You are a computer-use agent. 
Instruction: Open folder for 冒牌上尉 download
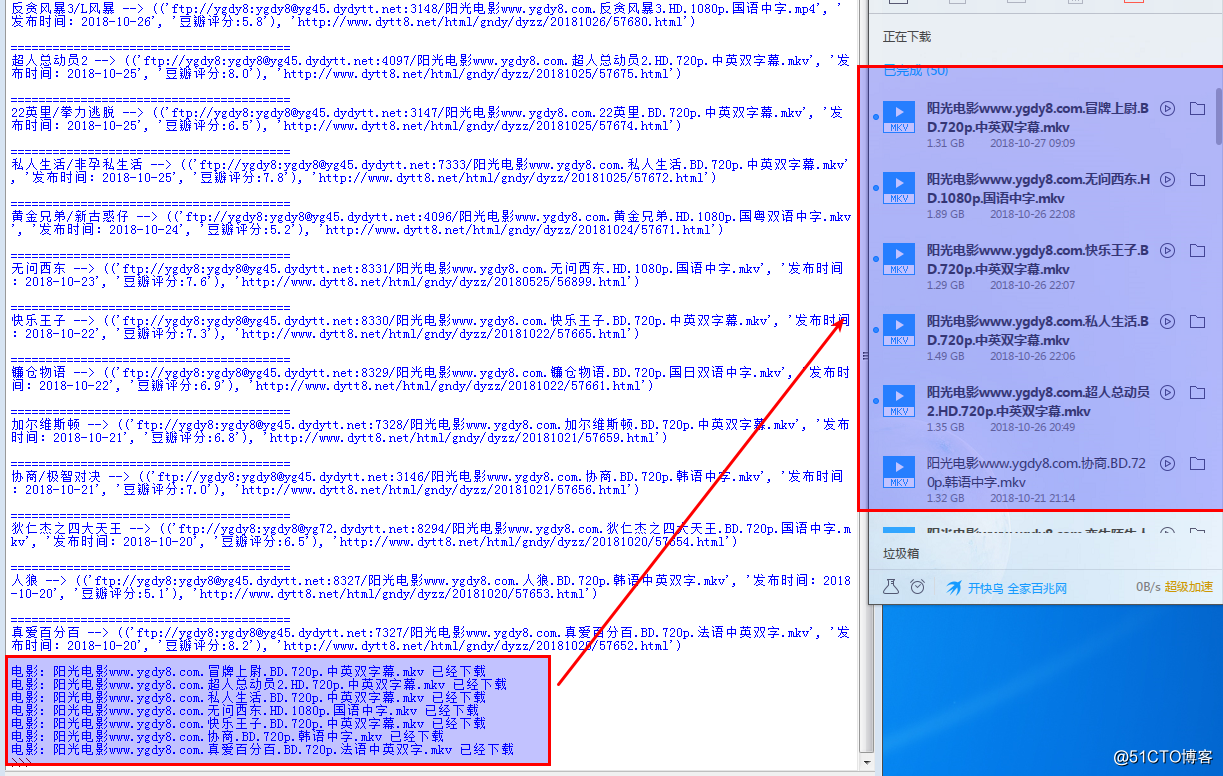pyautogui.click(x=1197, y=109)
